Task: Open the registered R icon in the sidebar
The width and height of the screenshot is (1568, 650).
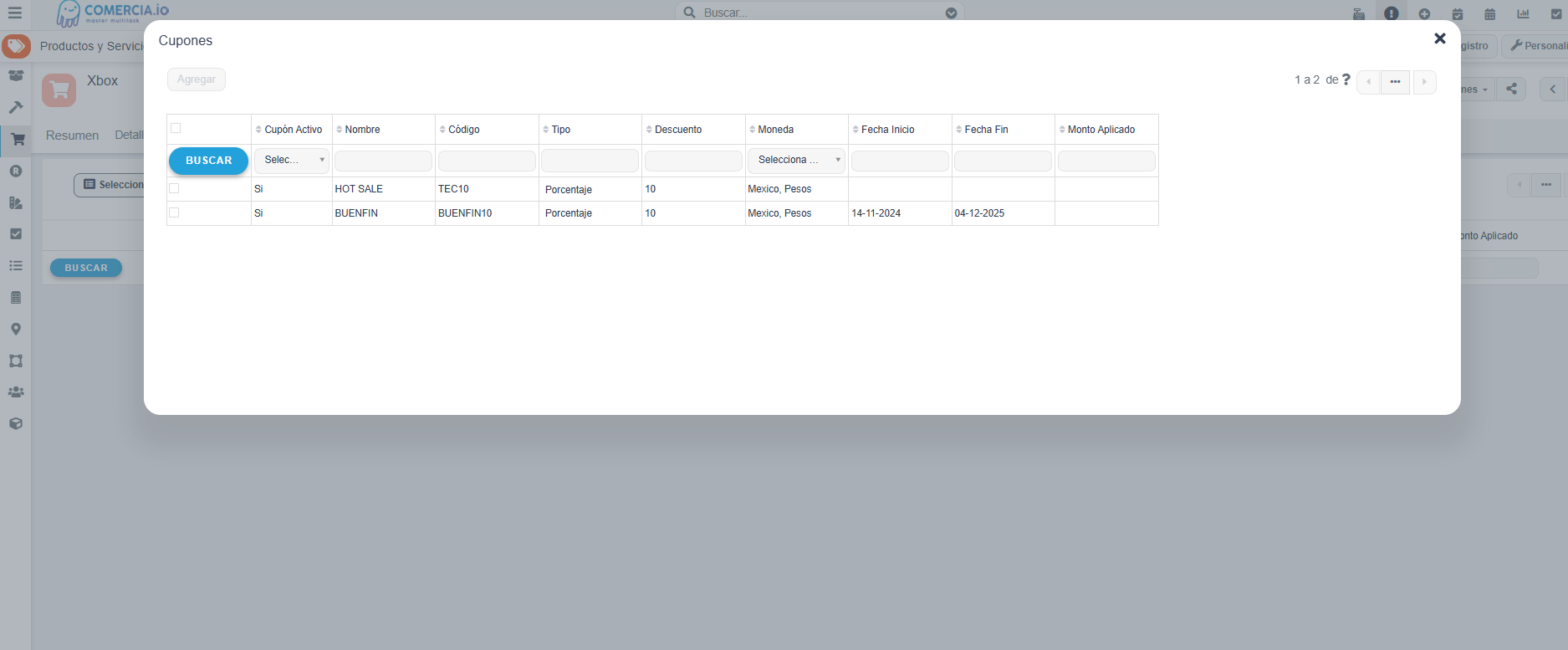Action: 16,171
